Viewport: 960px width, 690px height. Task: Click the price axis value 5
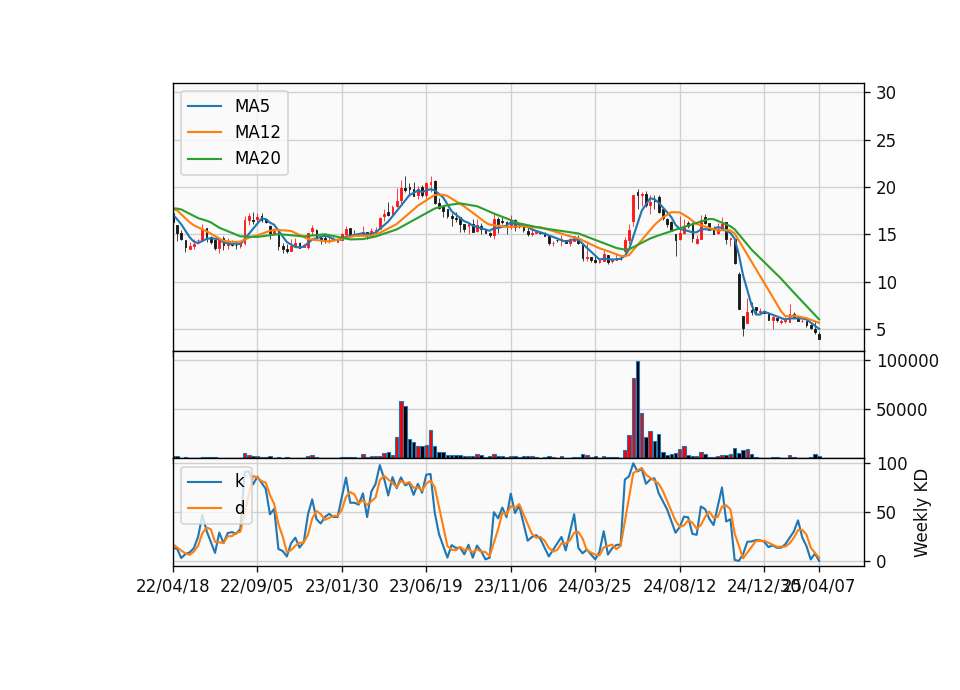pyautogui.click(x=881, y=330)
